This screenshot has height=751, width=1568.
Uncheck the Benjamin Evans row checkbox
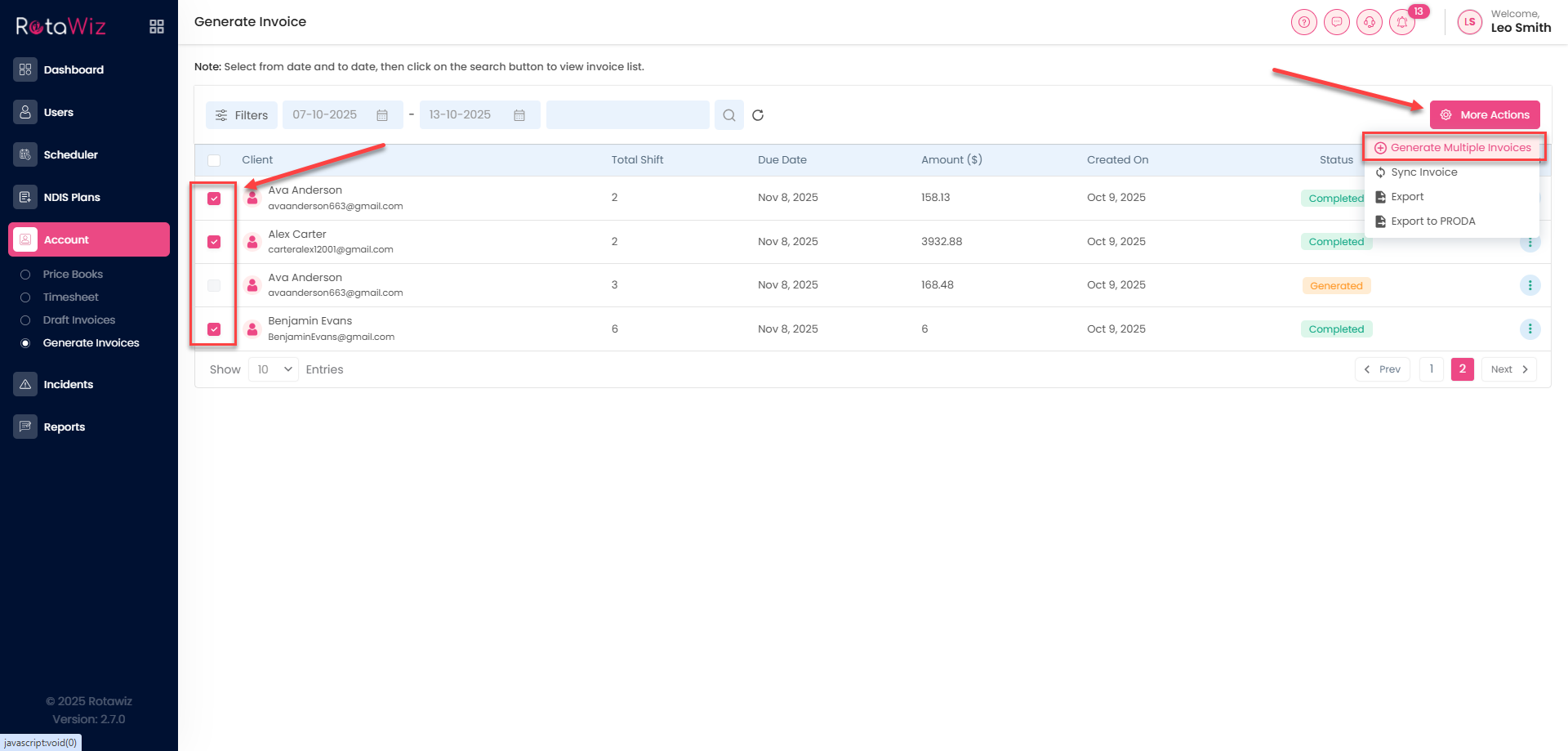(x=214, y=329)
